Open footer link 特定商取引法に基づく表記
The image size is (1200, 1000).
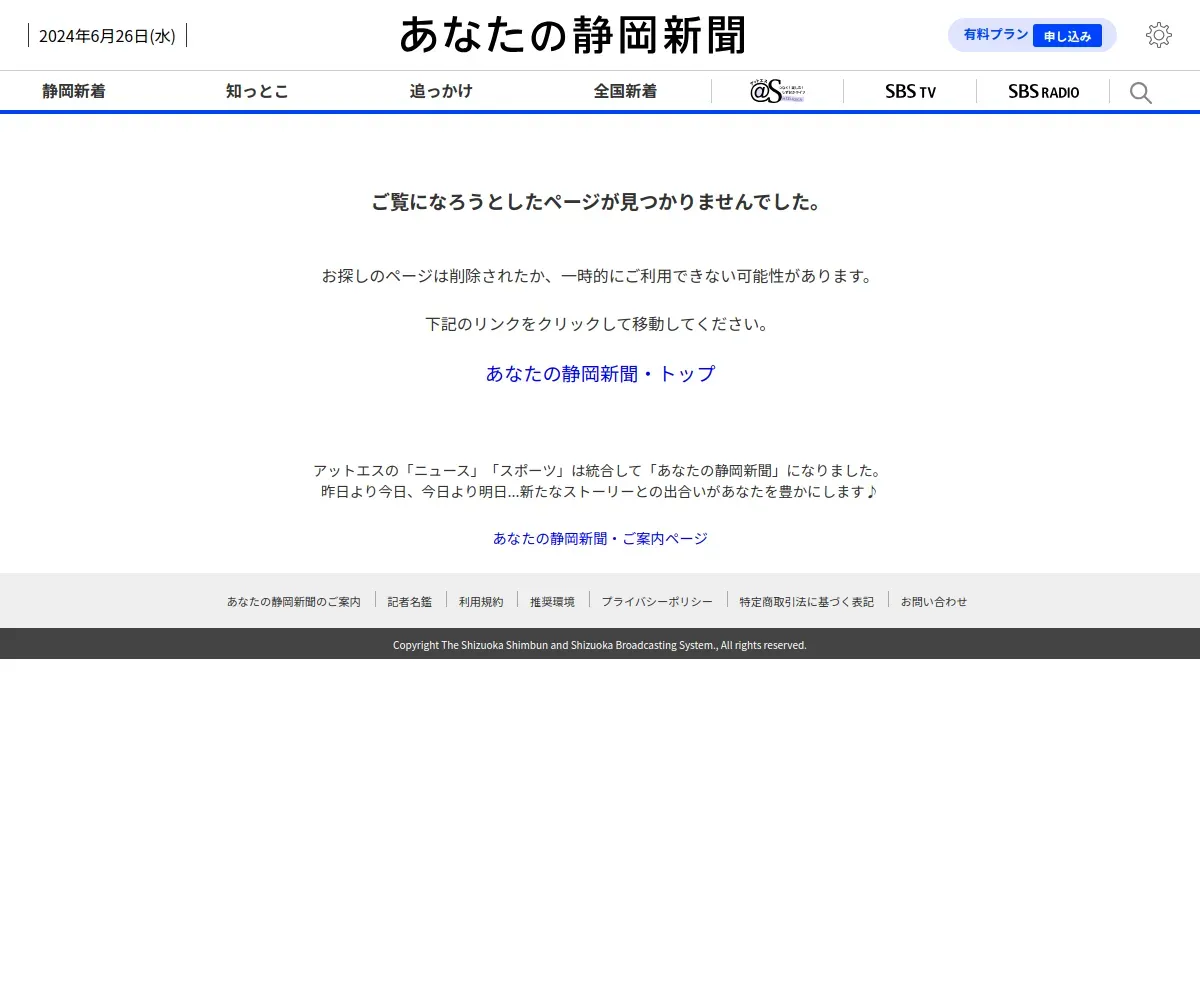tap(807, 601)
